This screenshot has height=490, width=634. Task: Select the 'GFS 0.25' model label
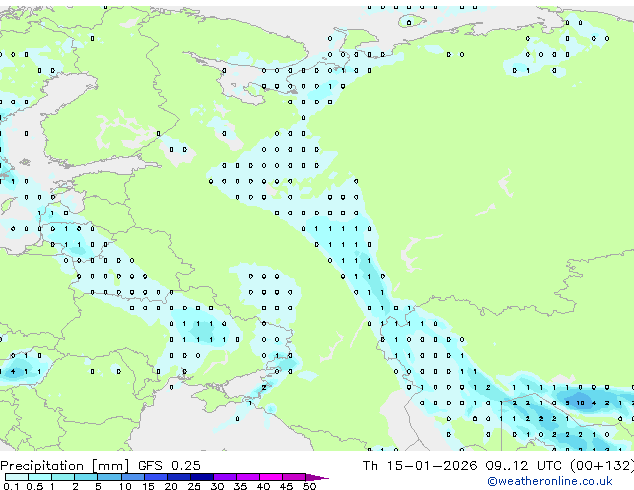(x=169, y=466)
